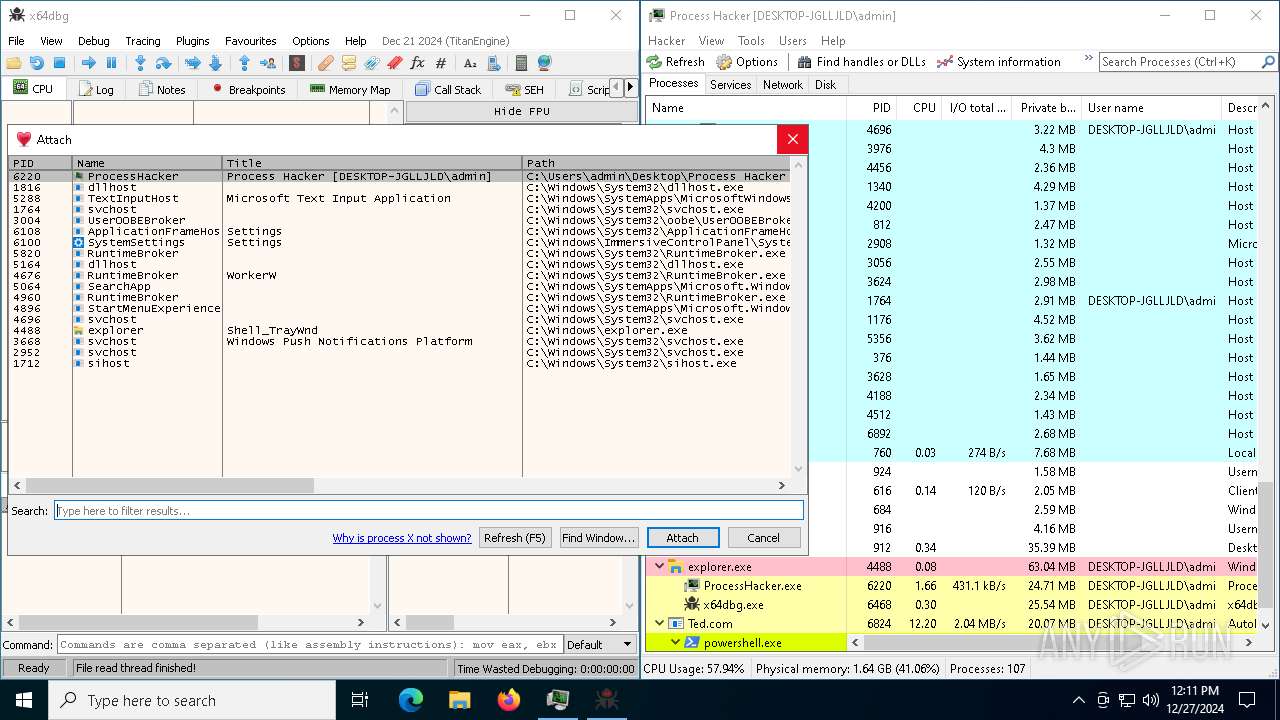
Task: Open the Tools menu in Process Hacker
Action: click(x=751, y=41)
